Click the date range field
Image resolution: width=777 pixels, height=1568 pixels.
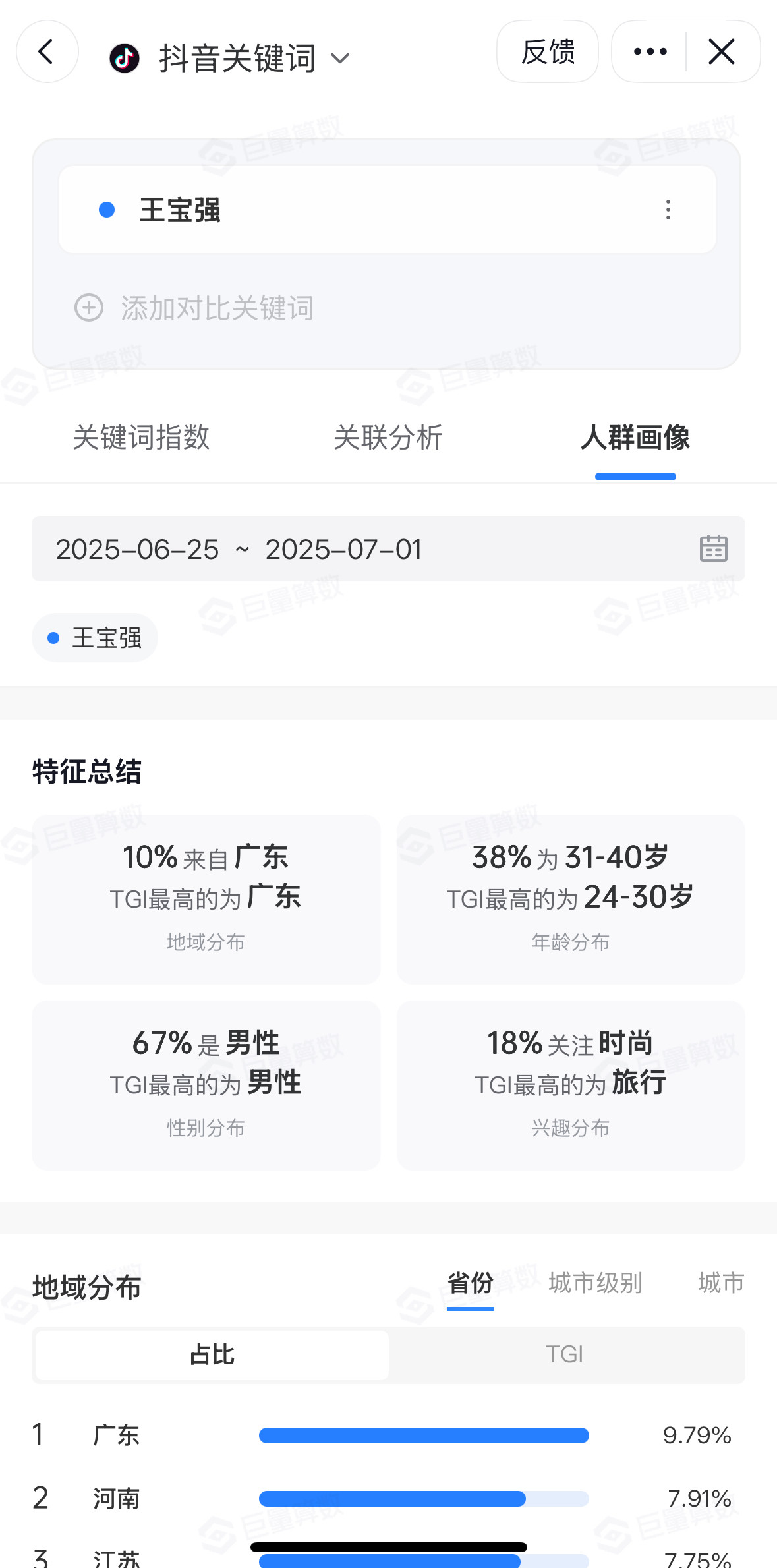388,549
